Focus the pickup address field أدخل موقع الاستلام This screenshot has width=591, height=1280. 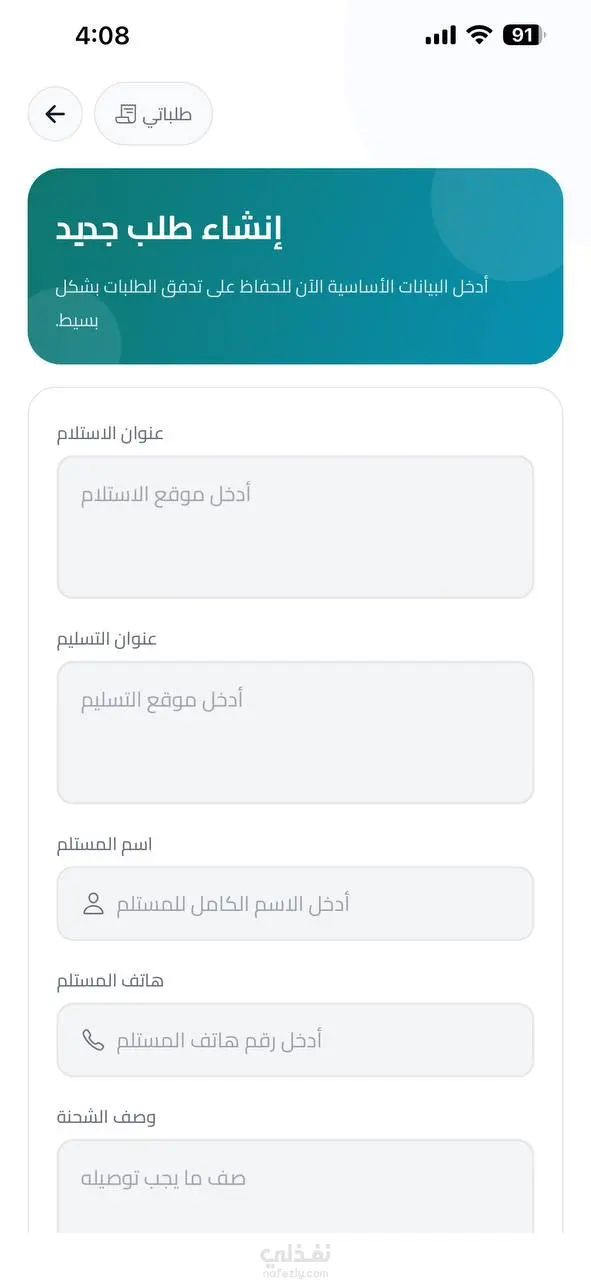point(295,527)
